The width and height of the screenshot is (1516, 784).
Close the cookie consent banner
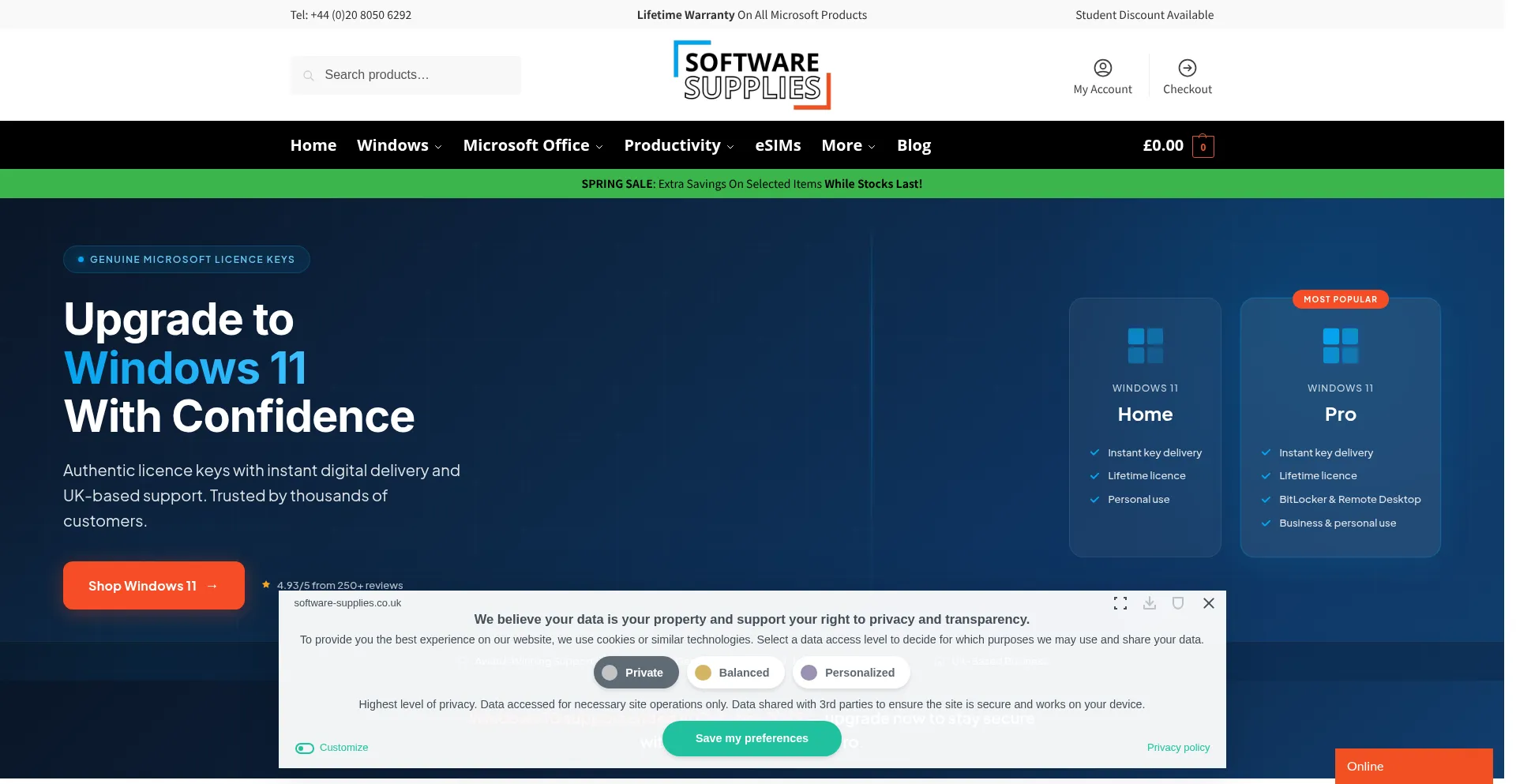[x=1208, y=603]
